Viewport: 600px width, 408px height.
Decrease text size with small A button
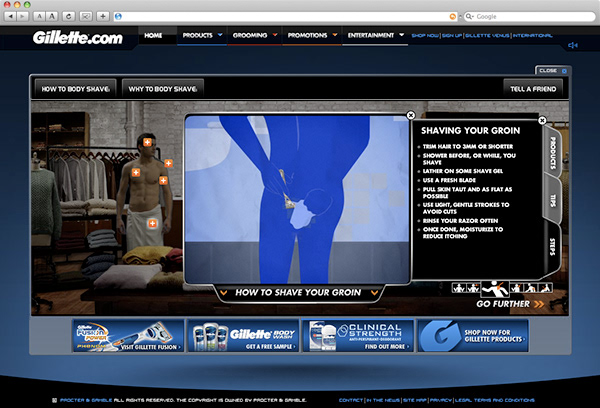39,16
